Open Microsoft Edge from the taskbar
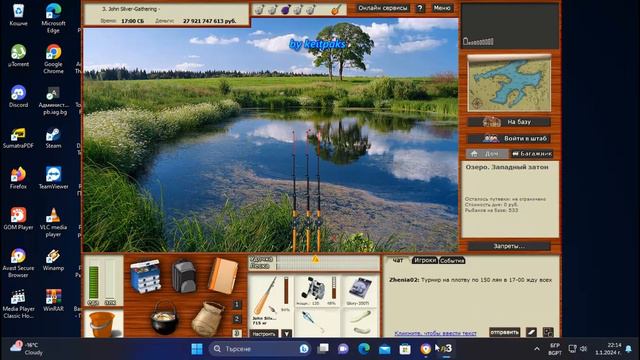The image size is (640, 360). click(364, 349)
